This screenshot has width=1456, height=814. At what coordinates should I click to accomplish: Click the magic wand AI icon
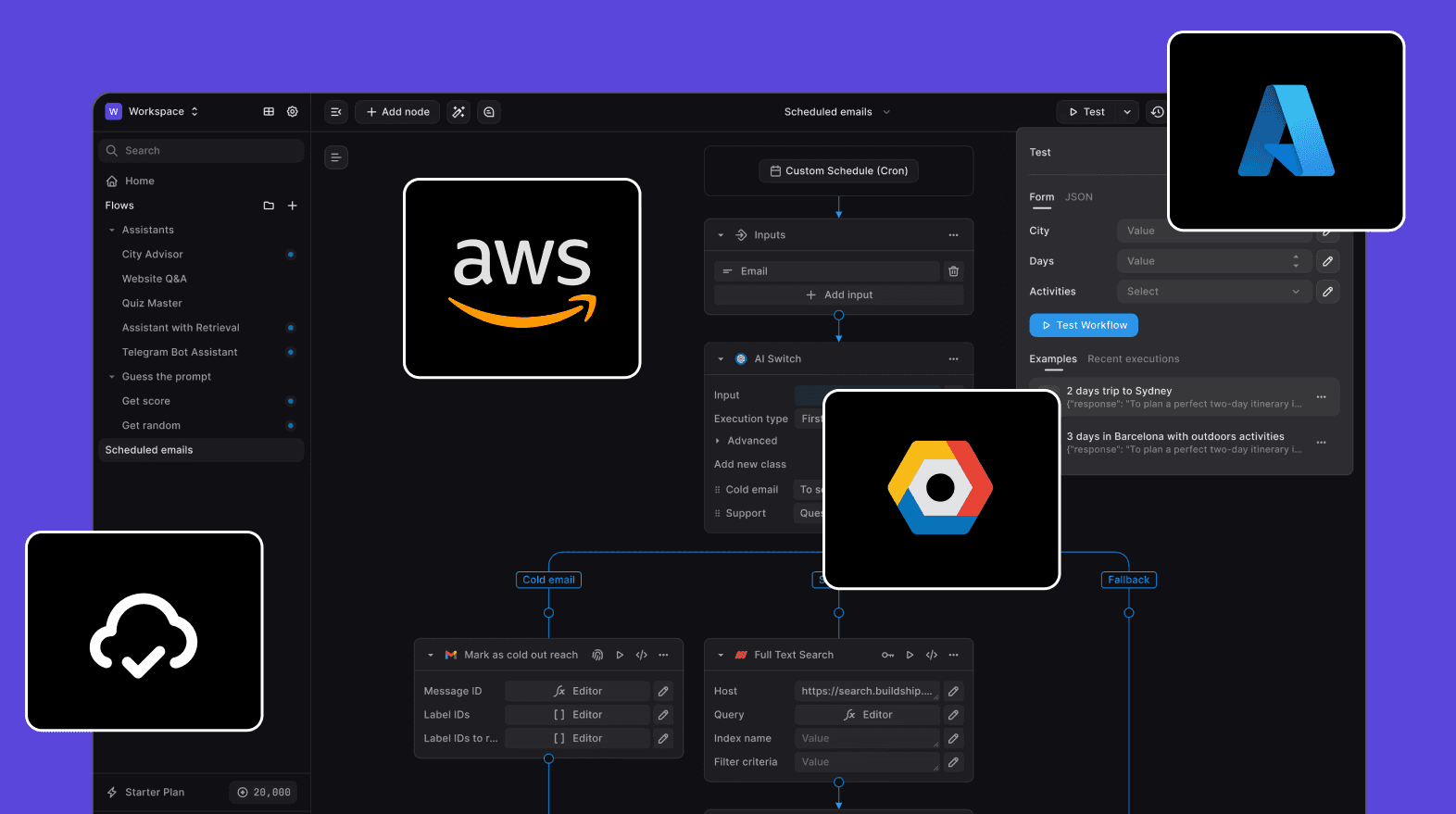(x=458, y=112)
